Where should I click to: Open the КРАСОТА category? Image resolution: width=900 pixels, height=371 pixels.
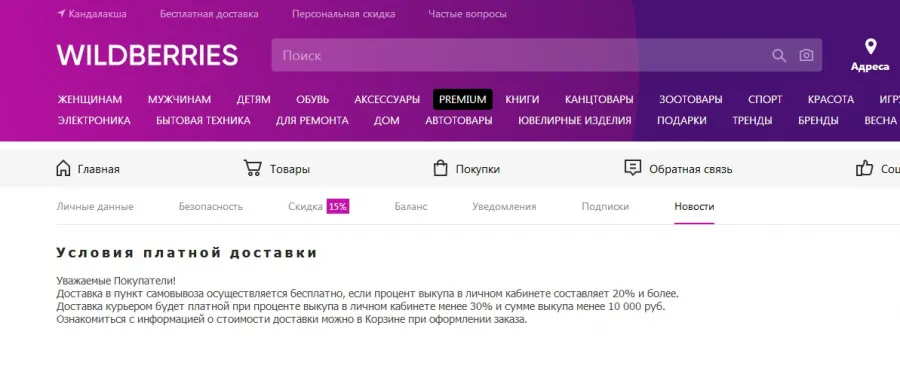pos(831,99)
